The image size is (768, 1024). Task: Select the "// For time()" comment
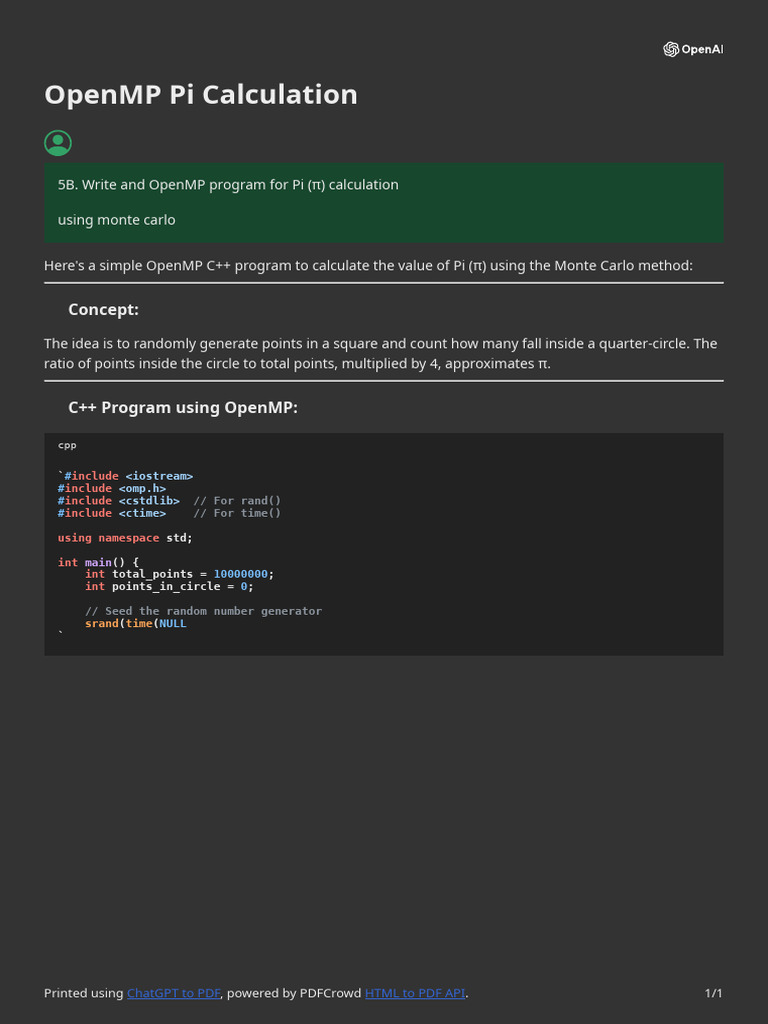[237, 513]
